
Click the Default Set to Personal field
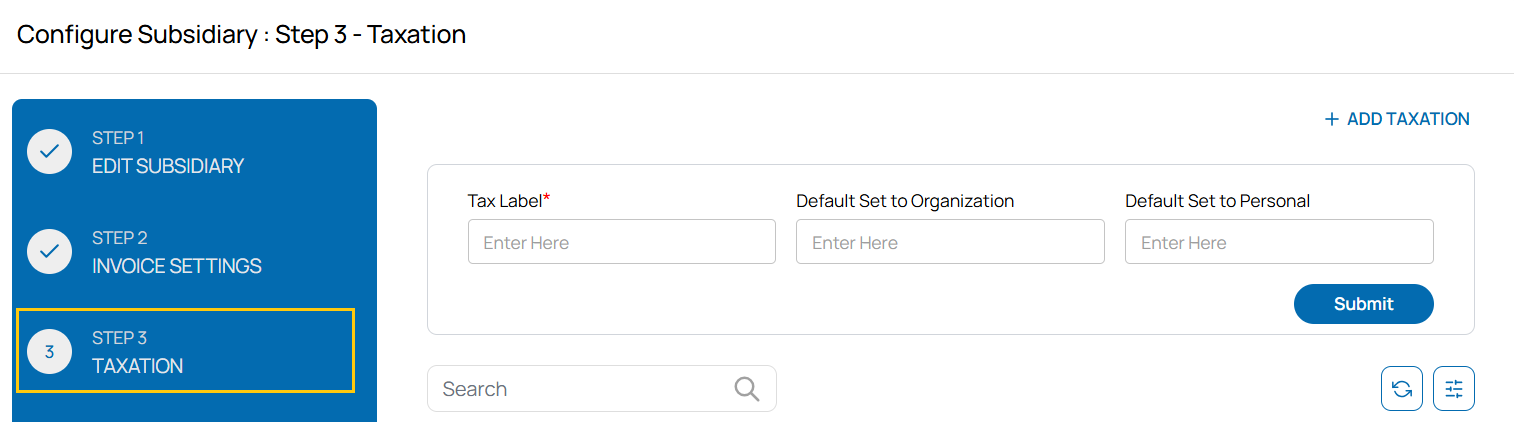[1279, 242]
